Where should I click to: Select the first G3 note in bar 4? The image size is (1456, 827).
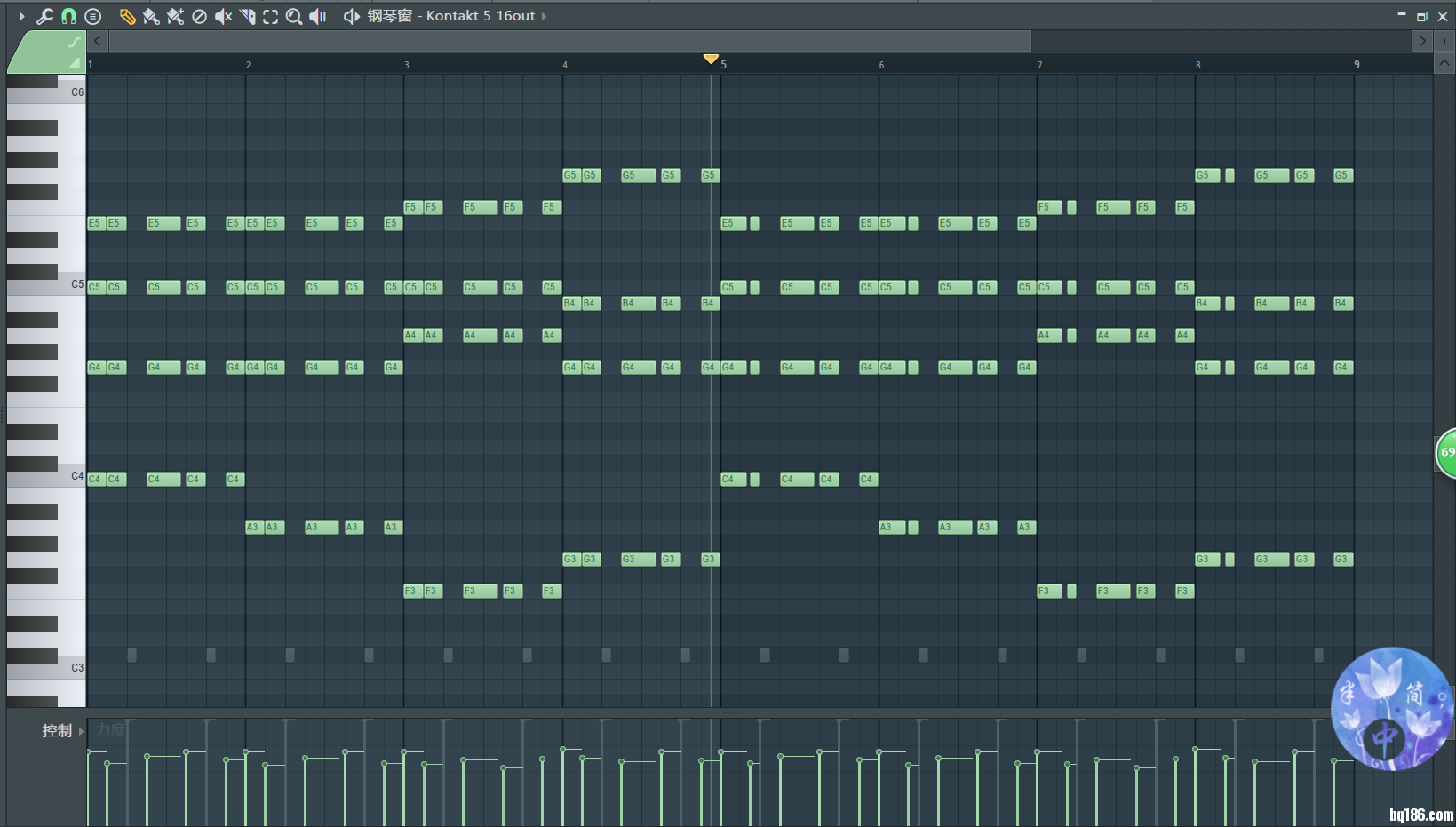[x=570, y=559]
